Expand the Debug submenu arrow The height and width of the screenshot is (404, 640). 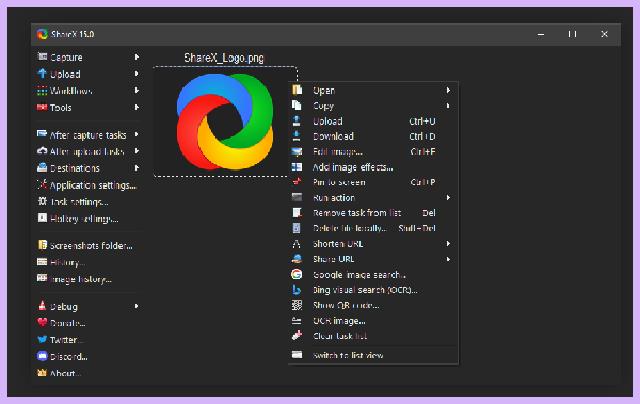pos(137,306)
